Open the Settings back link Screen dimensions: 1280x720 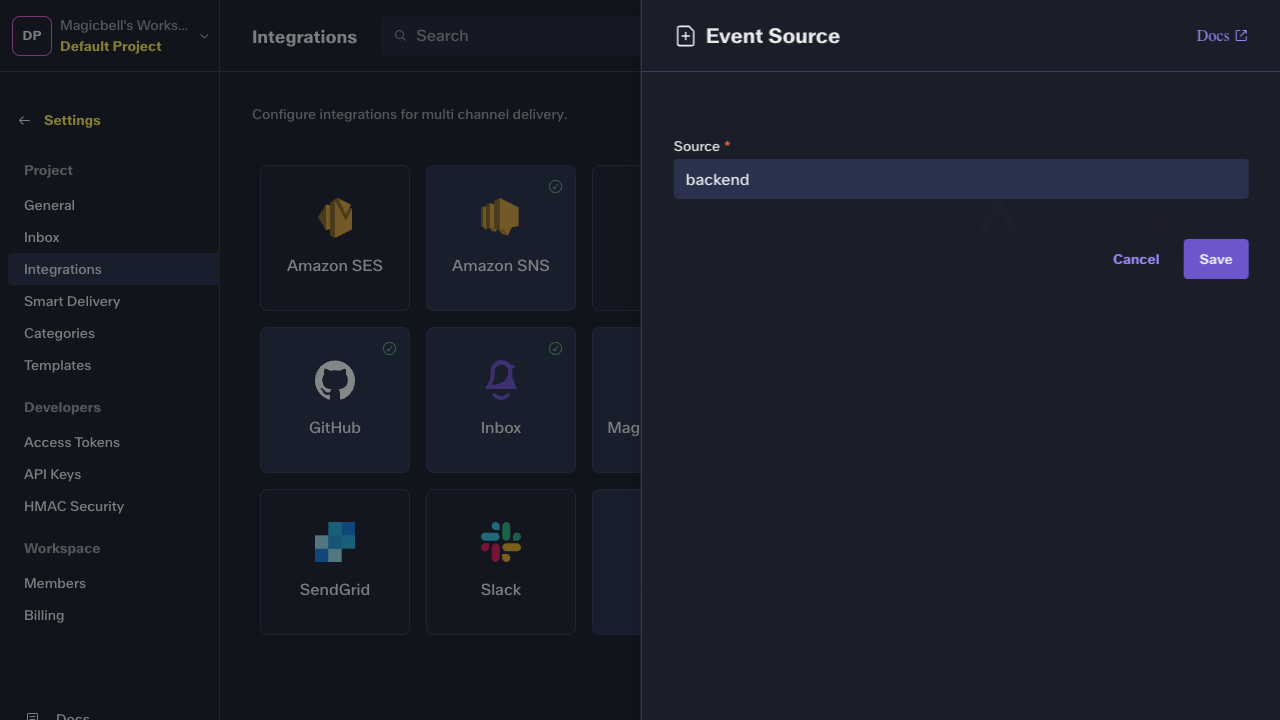(72, 120)
